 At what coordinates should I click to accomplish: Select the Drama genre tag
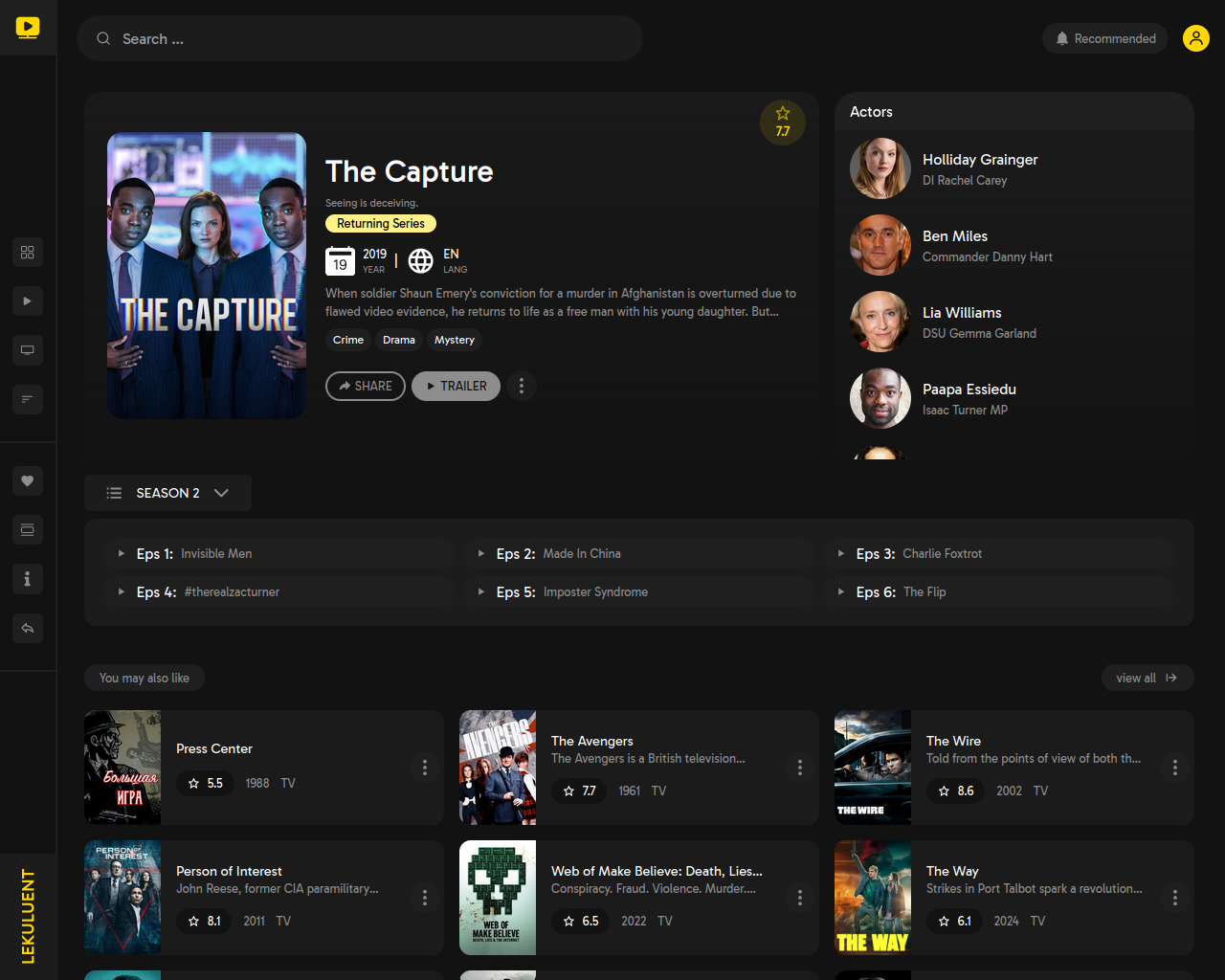coord(399,340)
